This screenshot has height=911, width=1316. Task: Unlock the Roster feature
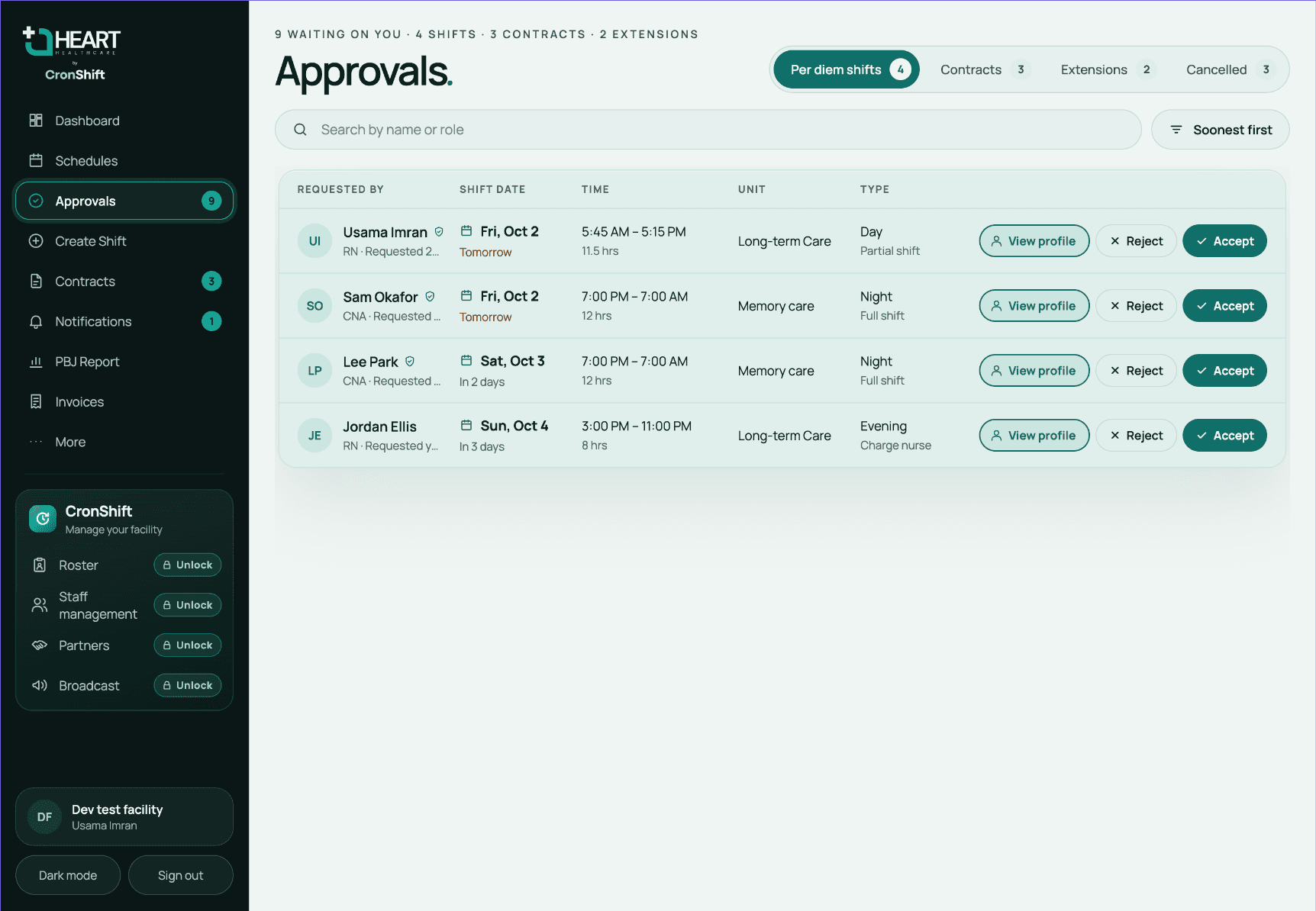click(188, 565)
